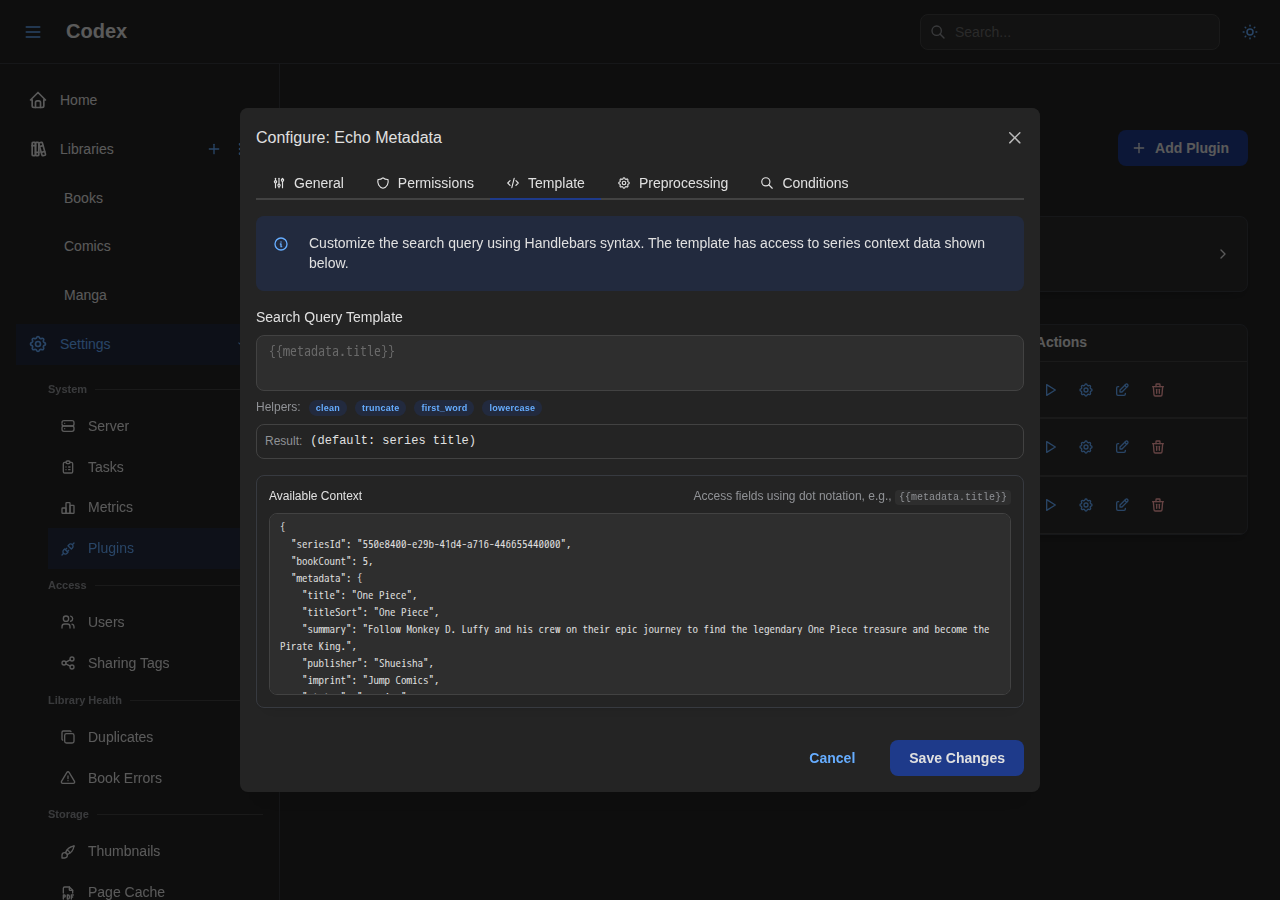Expand the collapsed panel via its right chevron
The image size is (1280, 900).
pos(1221,253)
